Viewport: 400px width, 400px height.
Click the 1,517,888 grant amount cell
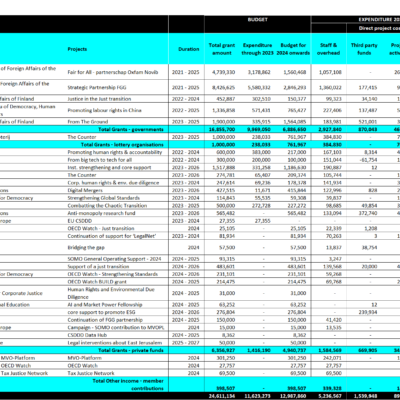(224, 167)
